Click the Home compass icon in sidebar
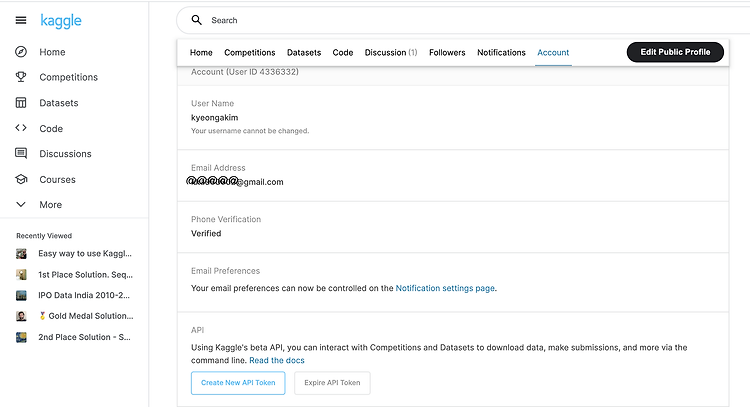The image size is (750, 407). (x=21, y=52)
